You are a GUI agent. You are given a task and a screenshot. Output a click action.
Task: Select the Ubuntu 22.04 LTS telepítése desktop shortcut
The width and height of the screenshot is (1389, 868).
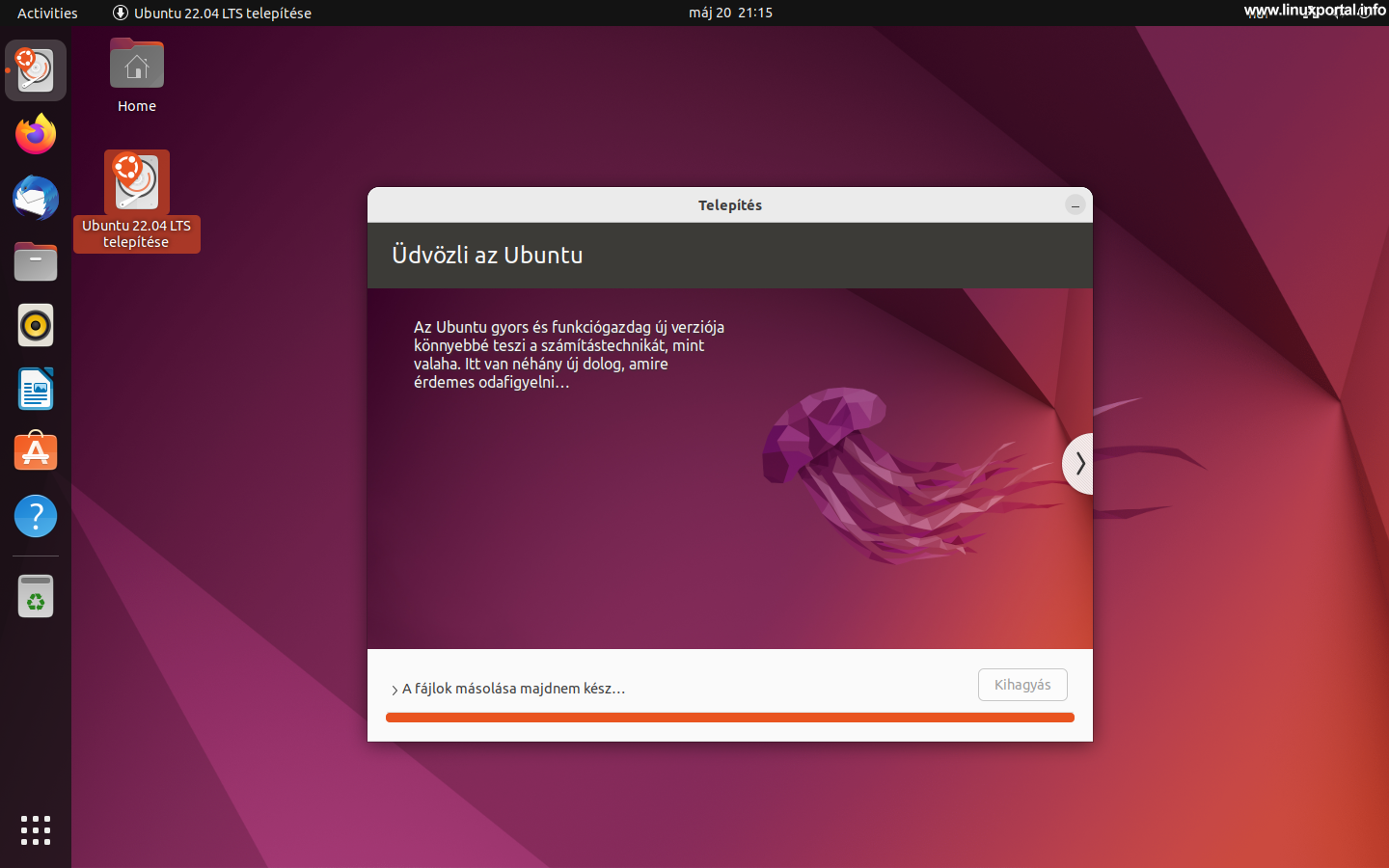click(136, 183)
